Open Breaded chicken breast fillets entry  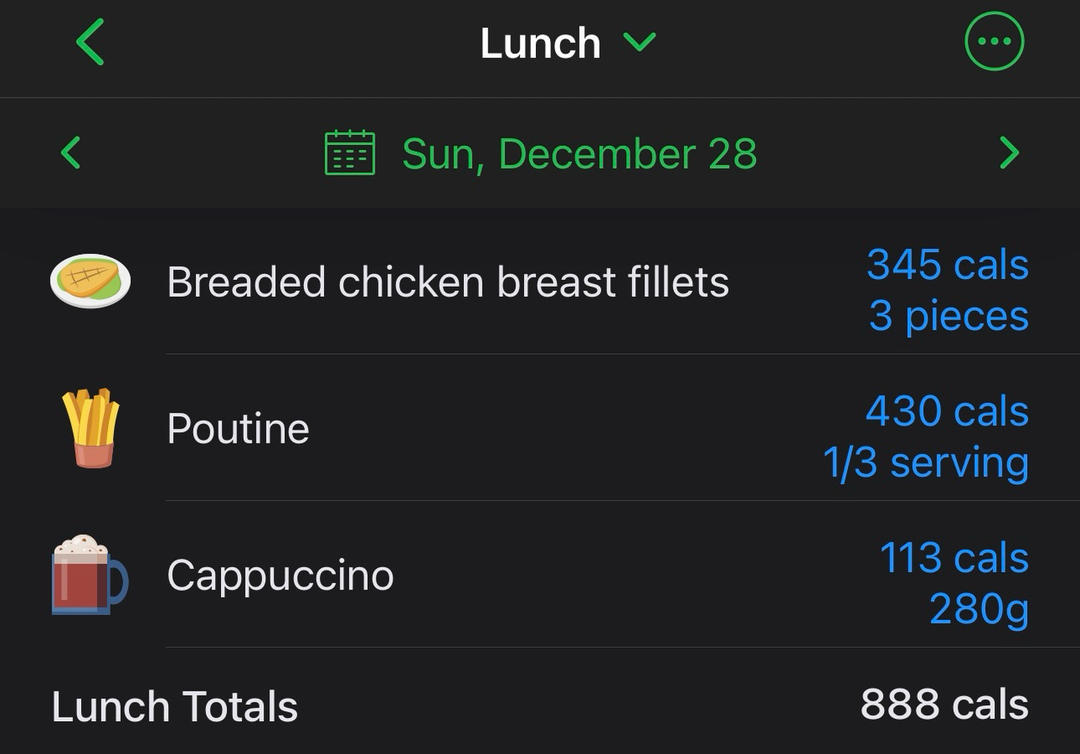click(x=447, y=282)
